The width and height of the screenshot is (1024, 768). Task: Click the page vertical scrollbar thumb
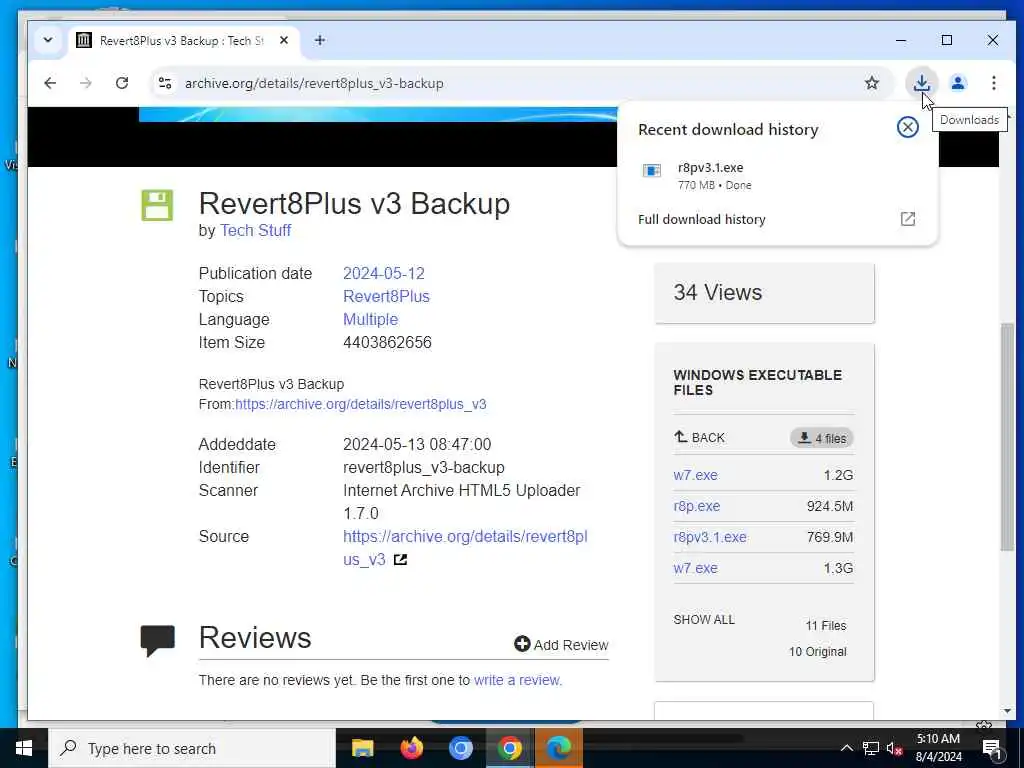point(1007,438)
